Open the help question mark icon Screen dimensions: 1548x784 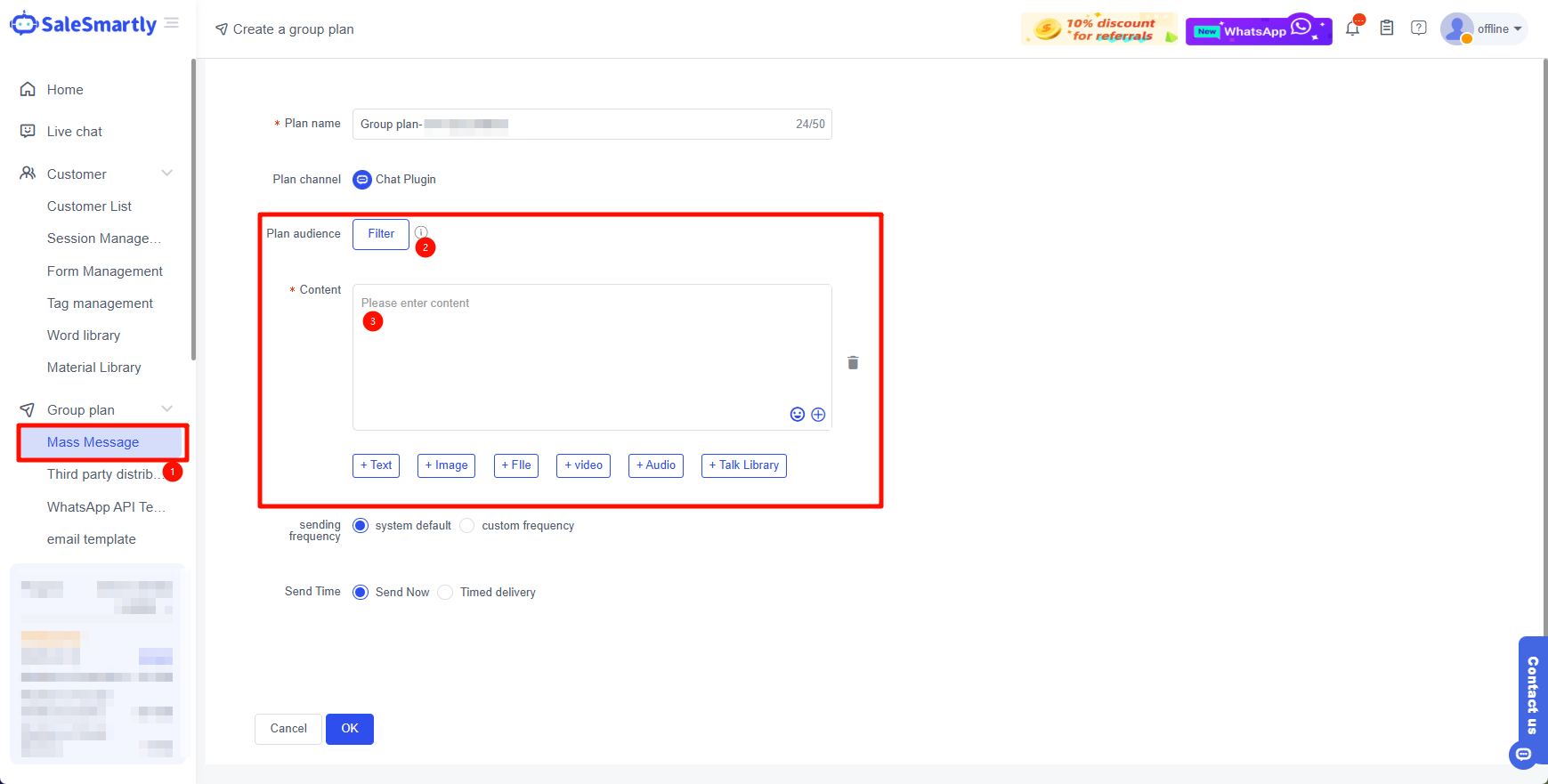tap(1419, 28)
